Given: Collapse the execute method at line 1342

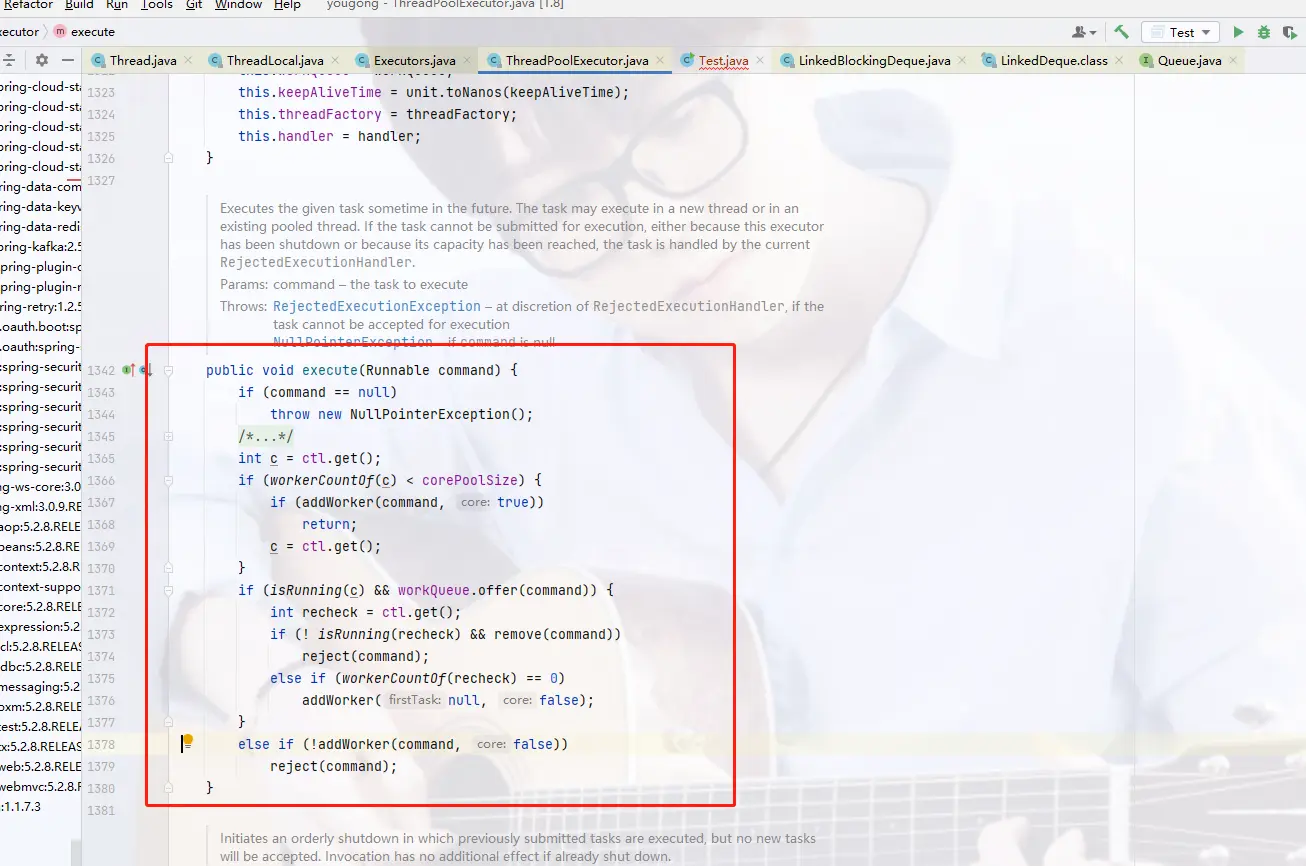Looking at the screenshot, I should [x=169, y=371].
